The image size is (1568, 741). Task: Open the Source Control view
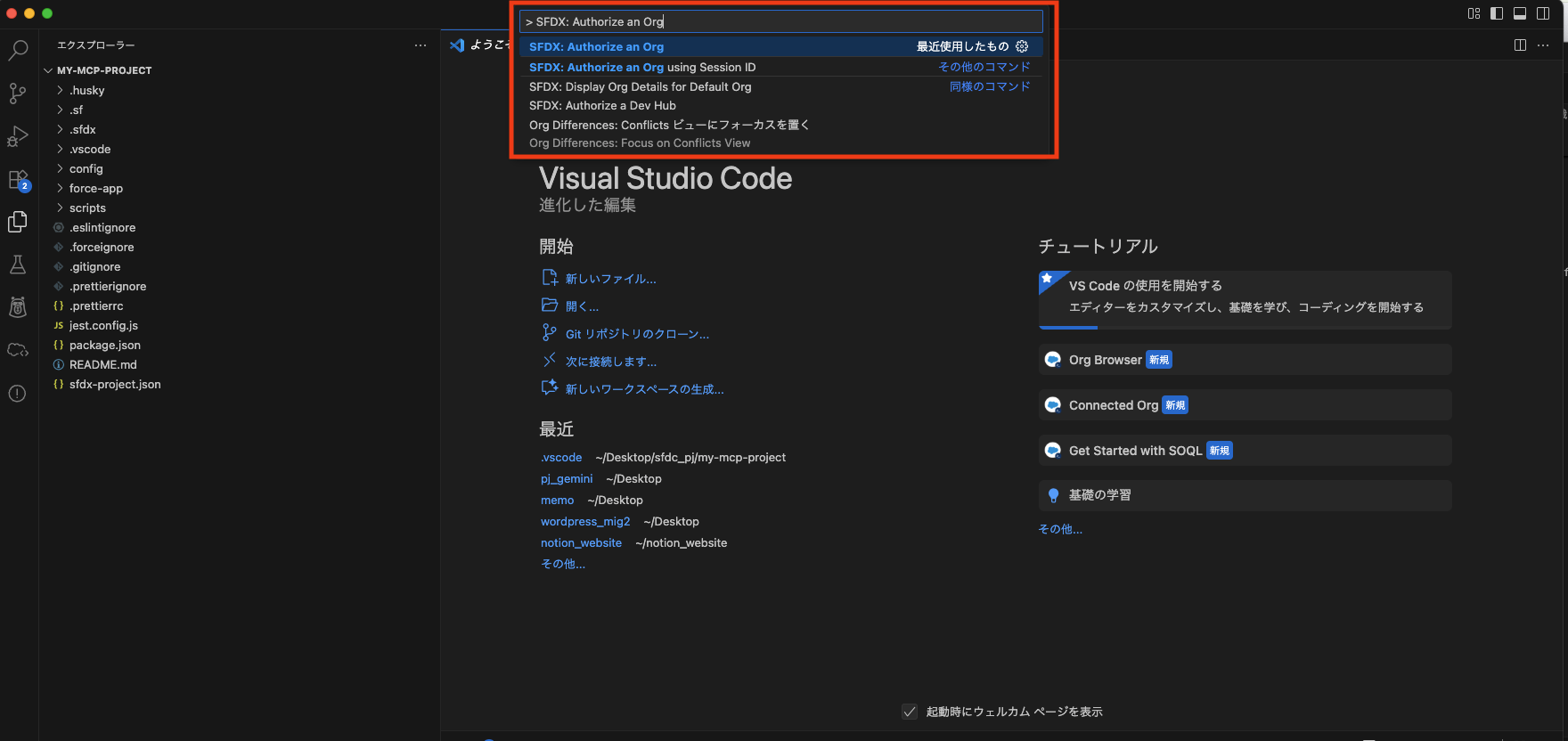18,93
